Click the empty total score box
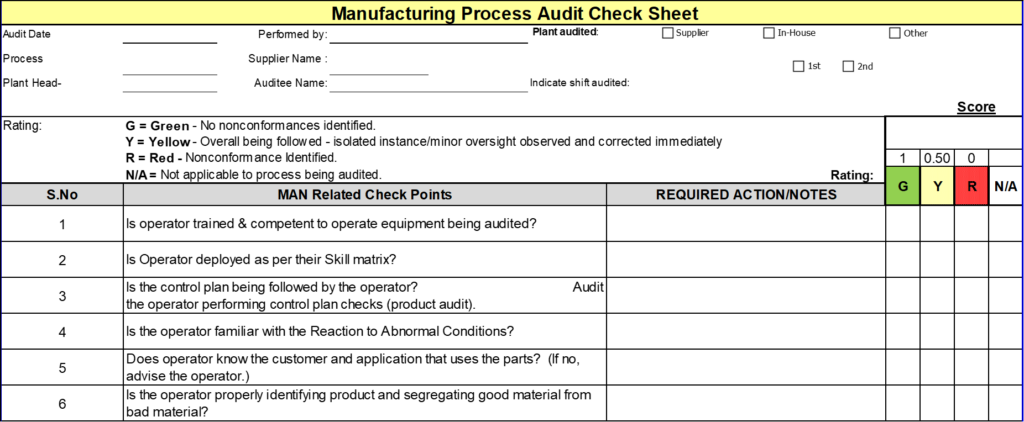 click(x=953, y=133)
